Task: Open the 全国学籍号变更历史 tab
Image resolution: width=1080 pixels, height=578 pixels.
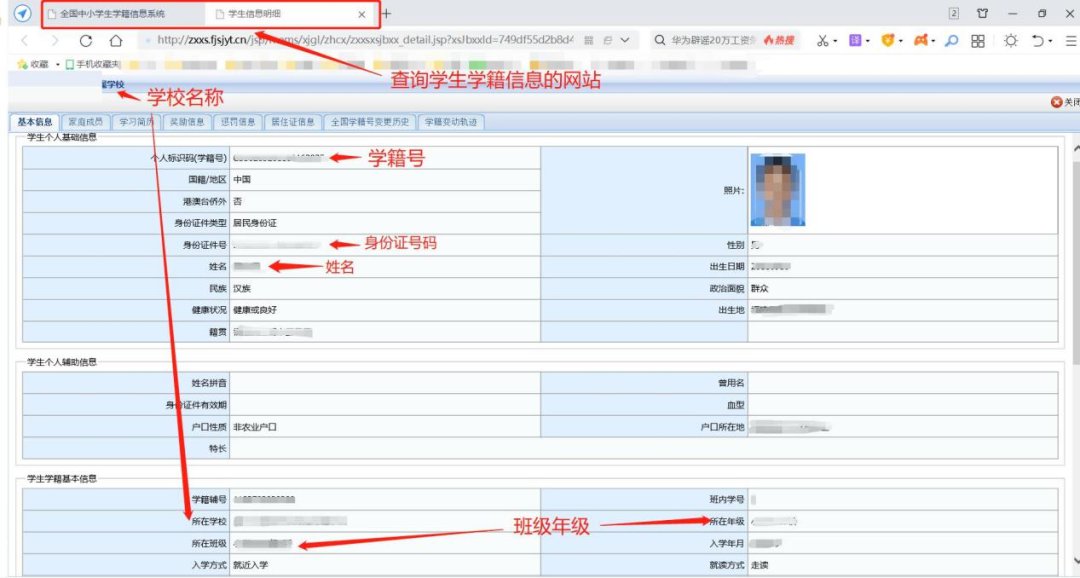Action: (x=370, y=122)
